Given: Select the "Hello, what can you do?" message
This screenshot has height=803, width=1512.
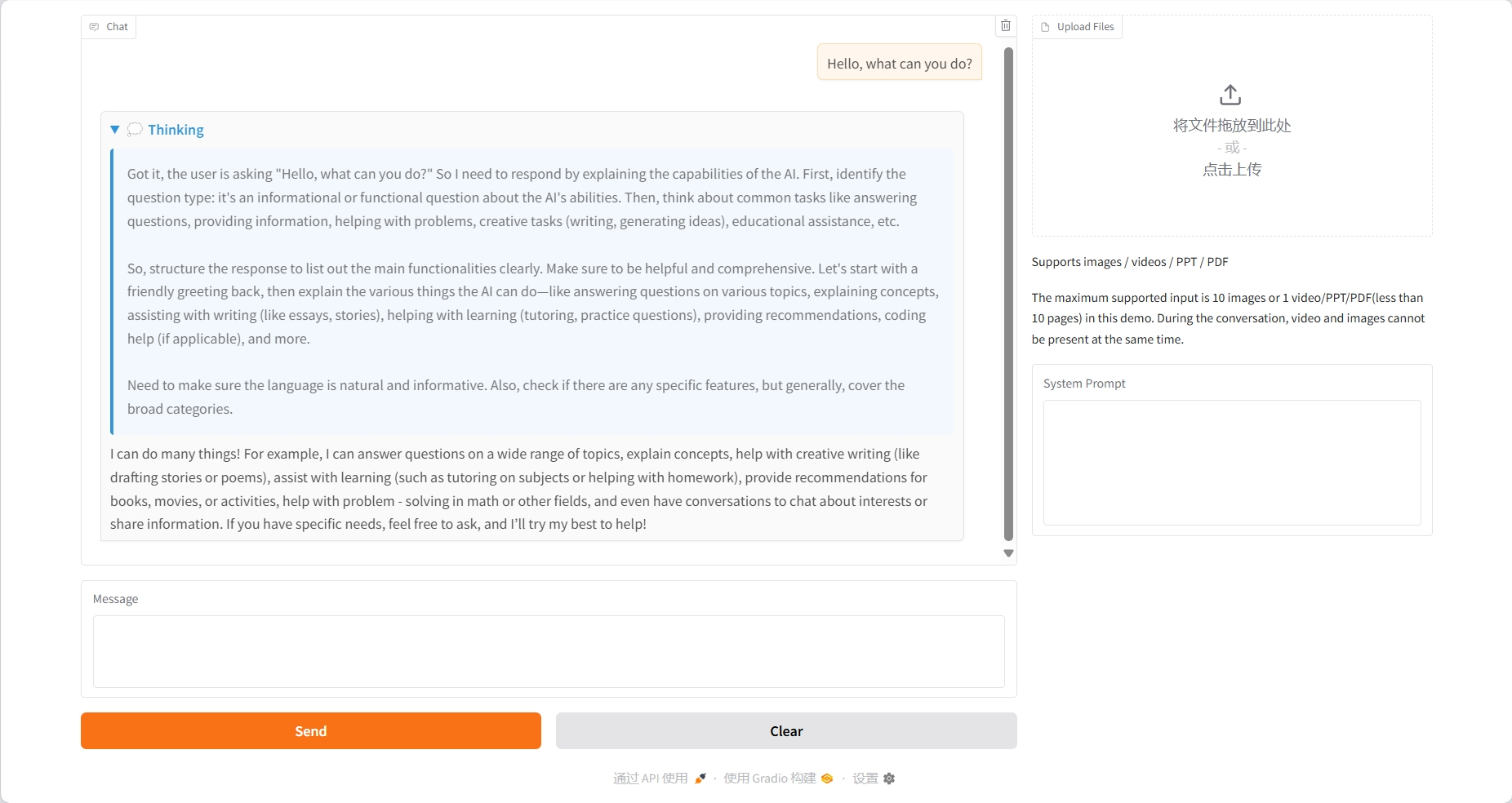Looking at the screenshot, I should 899,64.
